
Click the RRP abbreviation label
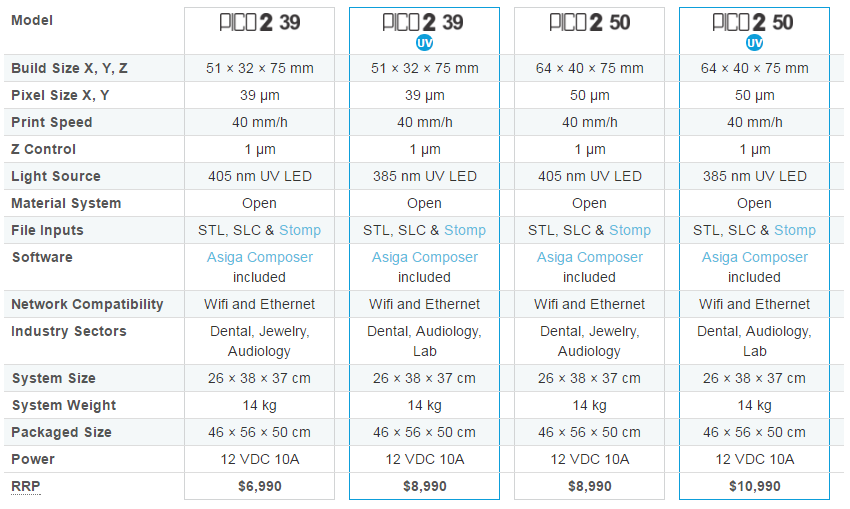[x=25, y=486]
